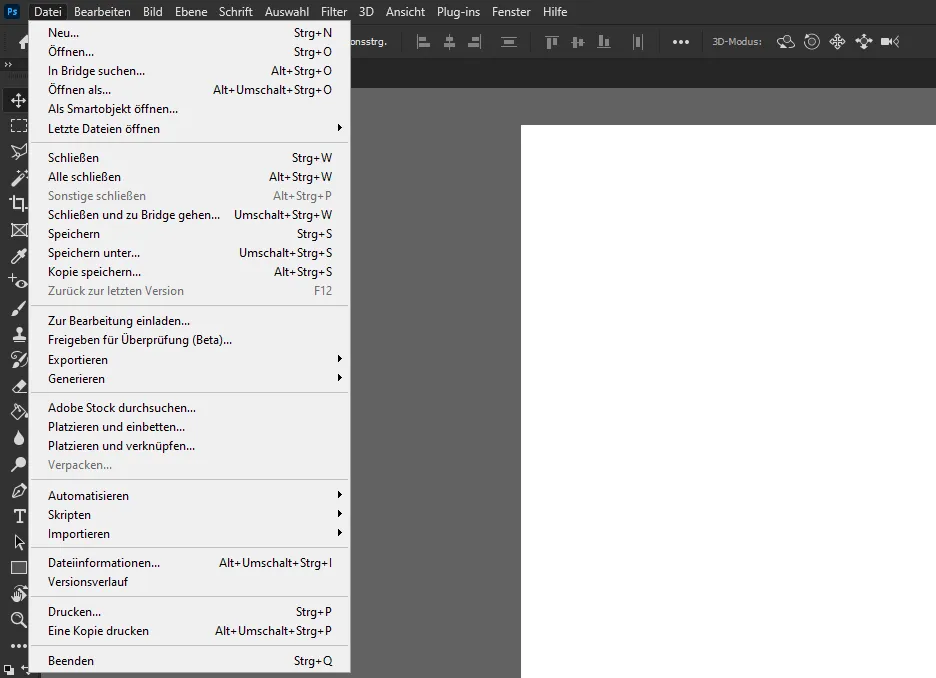The image size is (936, 678).
Task: Choose Dateiinformationen... entry
Action: pyautogui.click(x=189, y=563)
